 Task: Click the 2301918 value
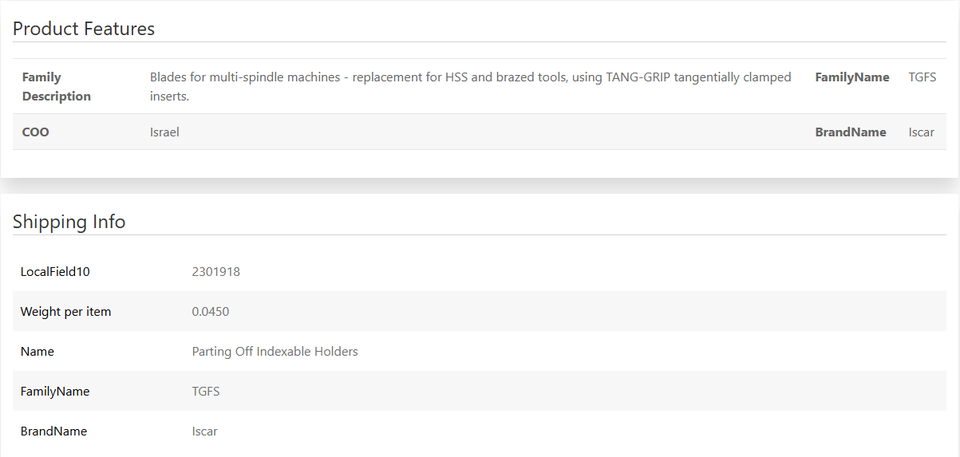[x=216, y=271]
